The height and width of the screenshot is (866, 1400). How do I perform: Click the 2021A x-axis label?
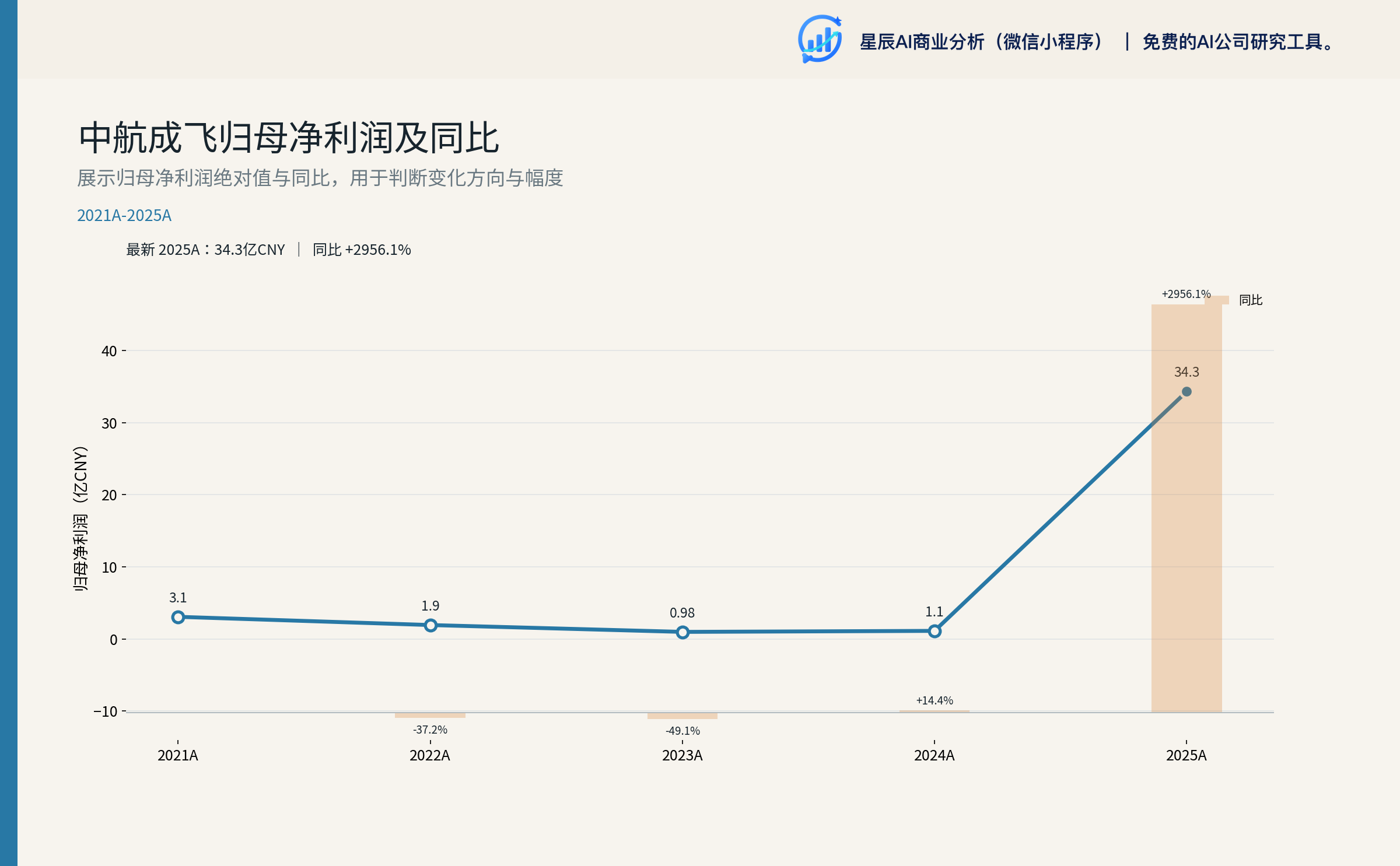[178, 755]
